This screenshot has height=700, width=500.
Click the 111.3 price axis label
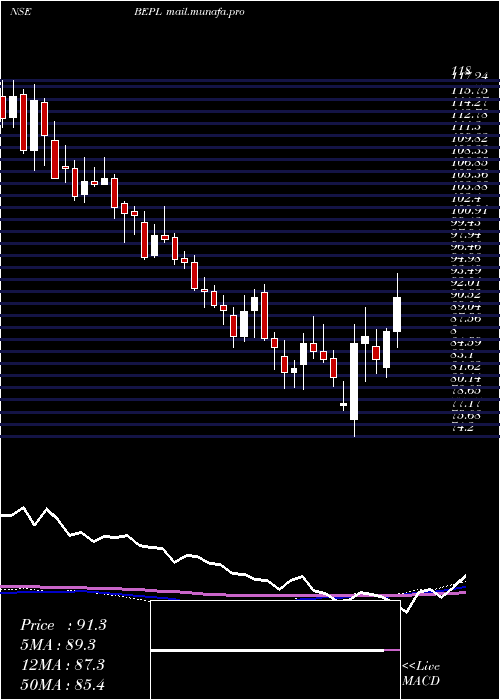(x=465, y=127)
